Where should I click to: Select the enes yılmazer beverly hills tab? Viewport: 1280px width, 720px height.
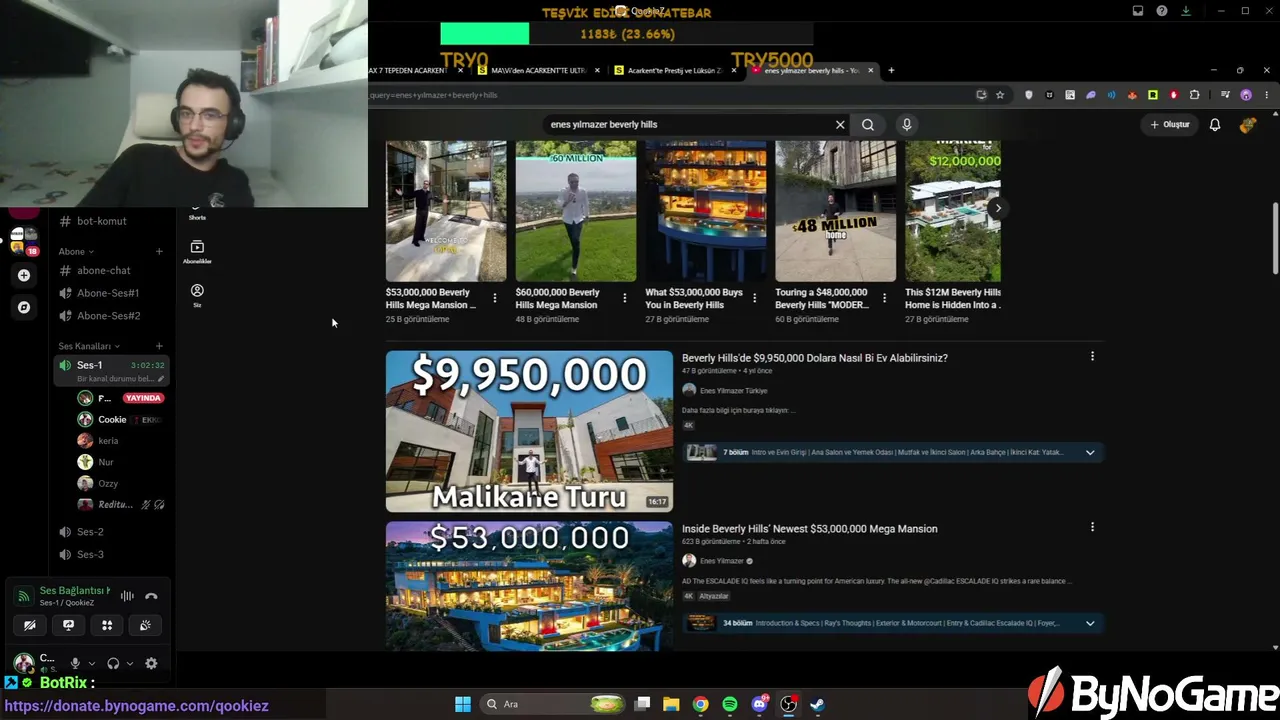811,71
